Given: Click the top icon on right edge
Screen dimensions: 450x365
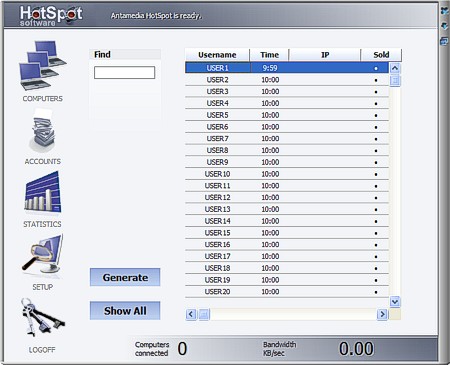Looking at the screenshot, I should [445, 11].
